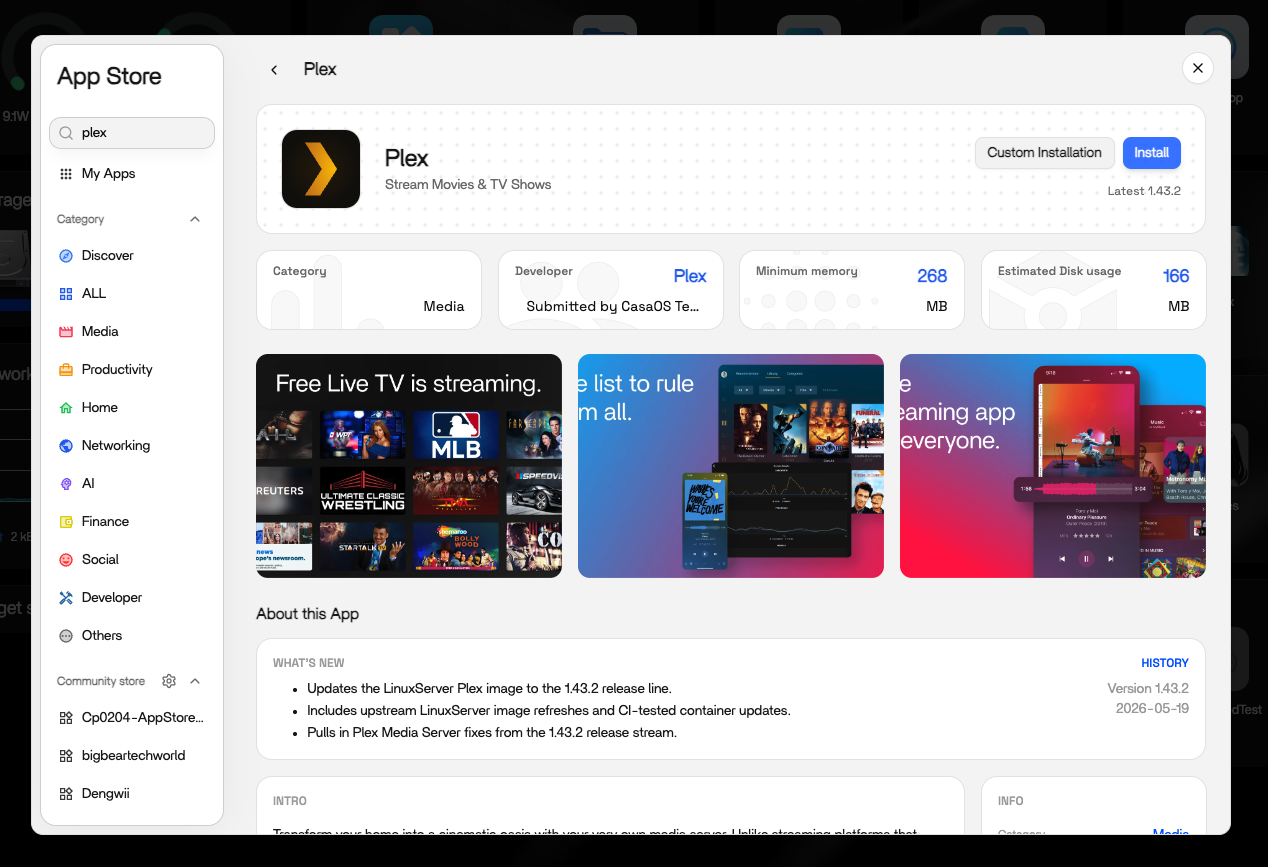1268x867 pixels.
Task: Choose the Finance wallet icon
Action: point(66,522)
